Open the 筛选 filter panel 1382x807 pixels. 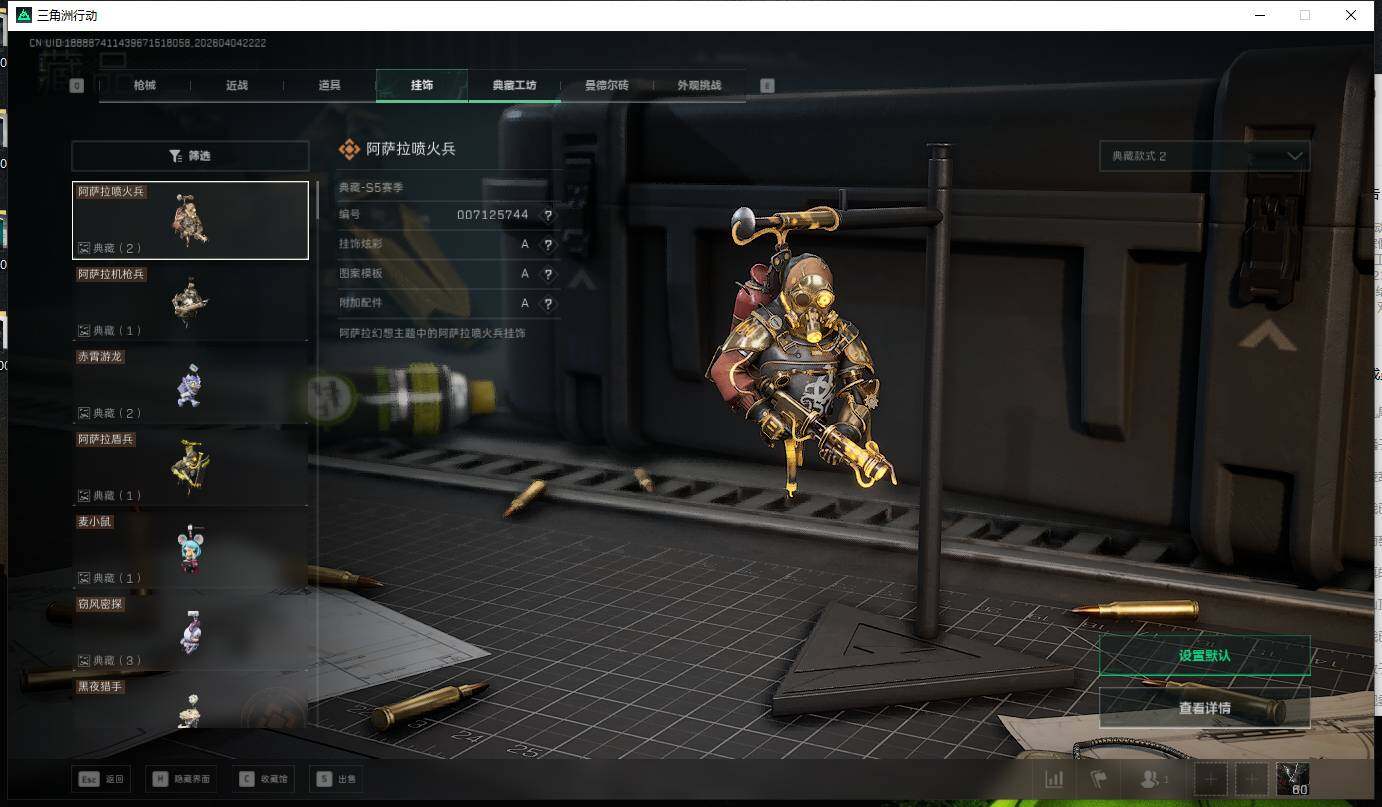click(190, 156)
